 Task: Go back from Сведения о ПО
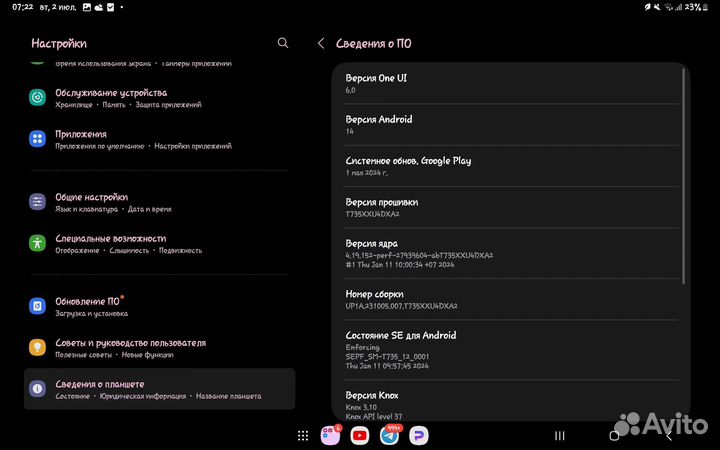click(x=321, y=43)
